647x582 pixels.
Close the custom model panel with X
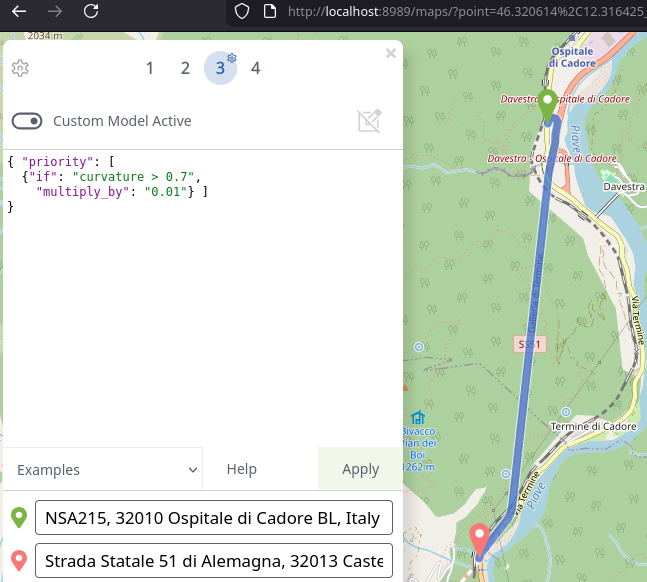[391, 54]
